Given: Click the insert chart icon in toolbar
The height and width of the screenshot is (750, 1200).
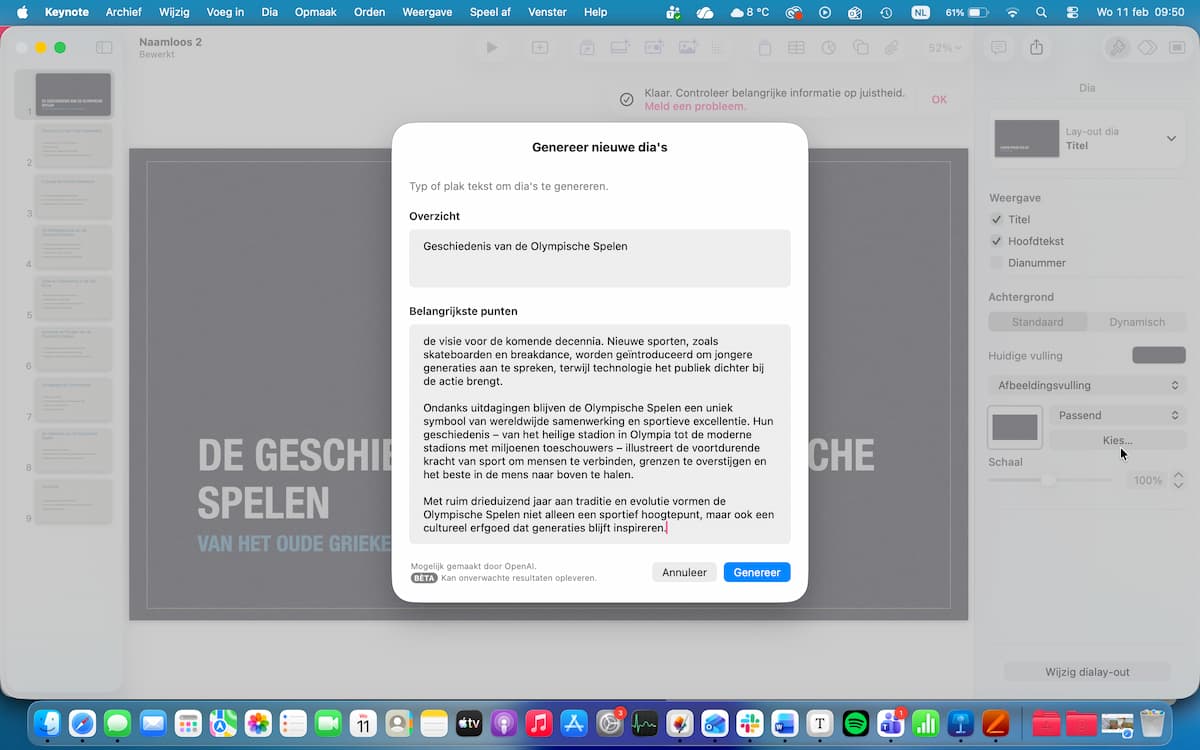Looking at the screenshot, I should click(828, 48).
